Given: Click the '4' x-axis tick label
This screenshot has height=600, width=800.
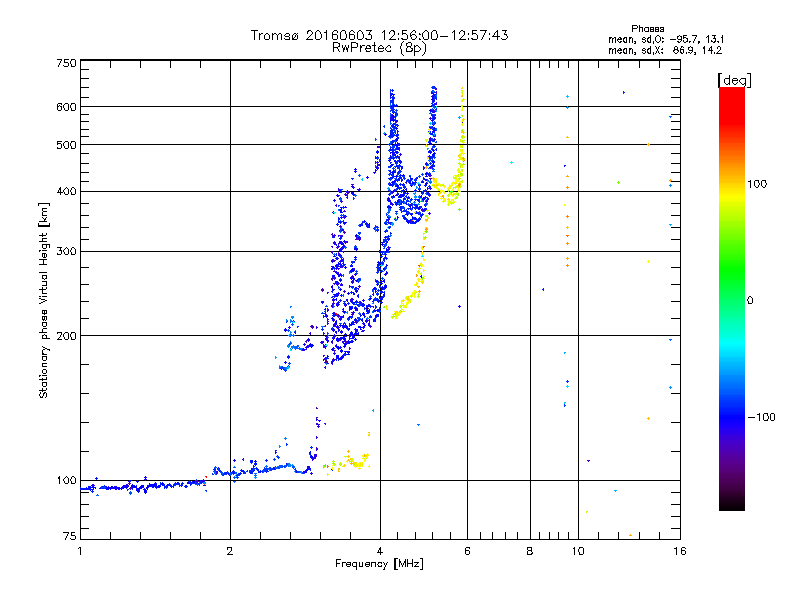Looking at the screenshot, I should tap(380, 551).
